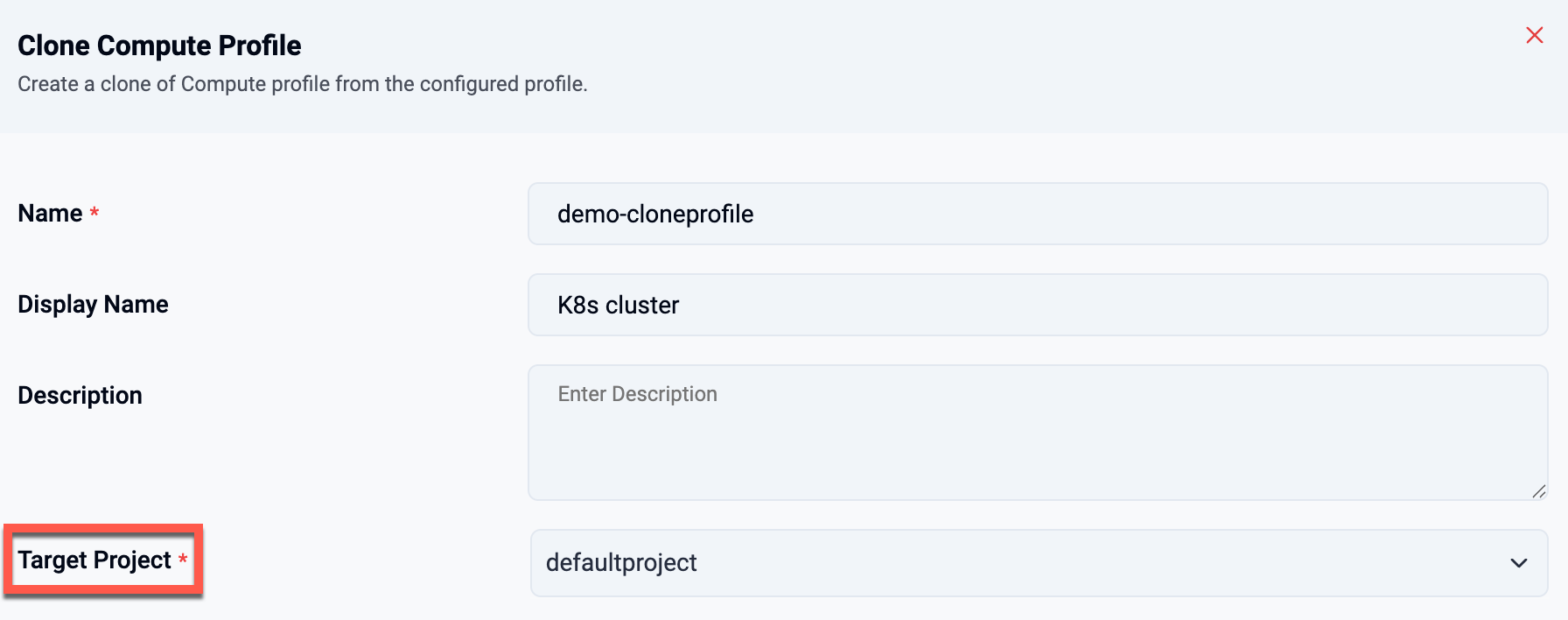Click the Clone Compute Profile title
The image size is (1568, 620).
[159, 45]
